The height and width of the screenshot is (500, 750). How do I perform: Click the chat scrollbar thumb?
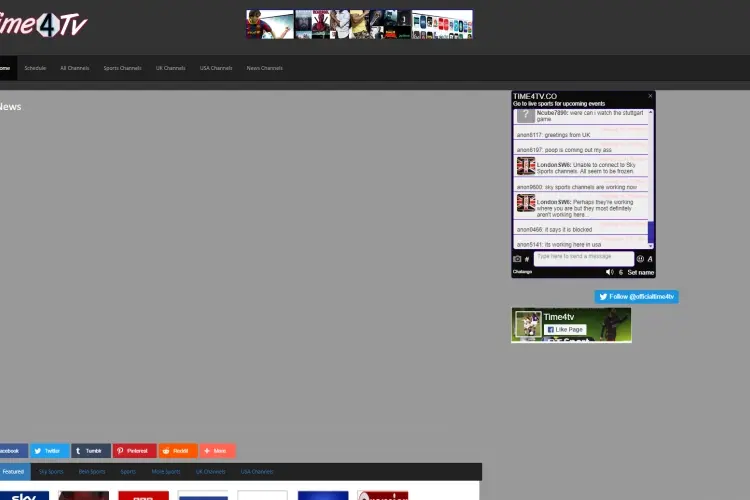point(651,232)
